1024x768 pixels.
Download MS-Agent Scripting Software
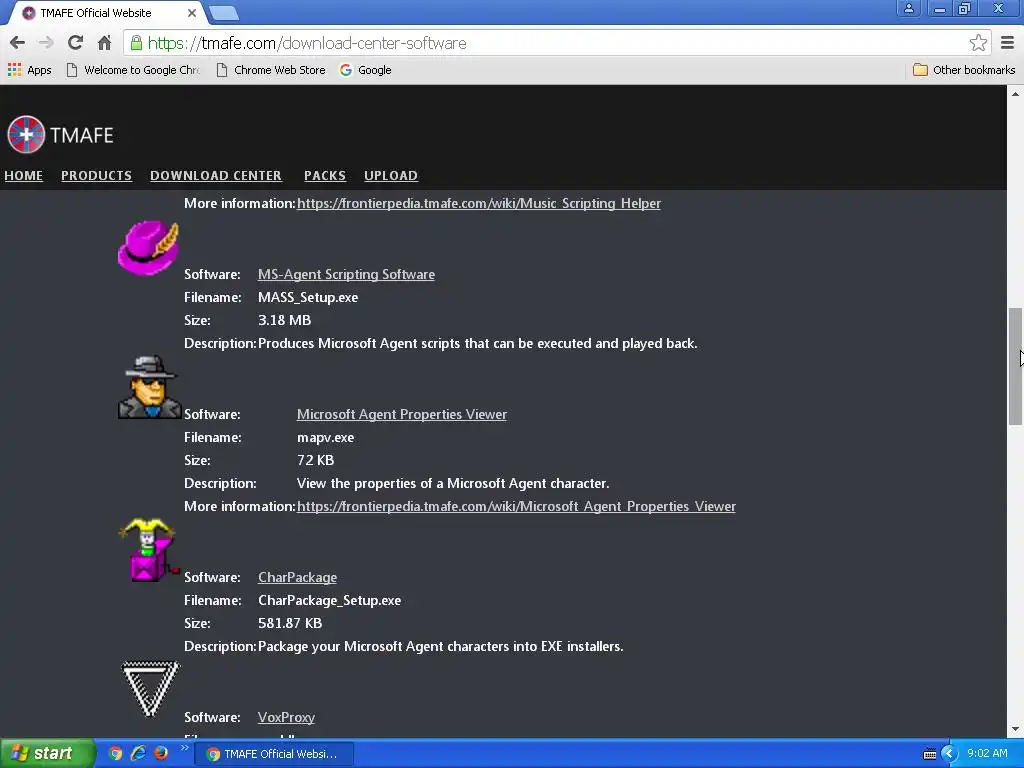(x=346, y=274)
